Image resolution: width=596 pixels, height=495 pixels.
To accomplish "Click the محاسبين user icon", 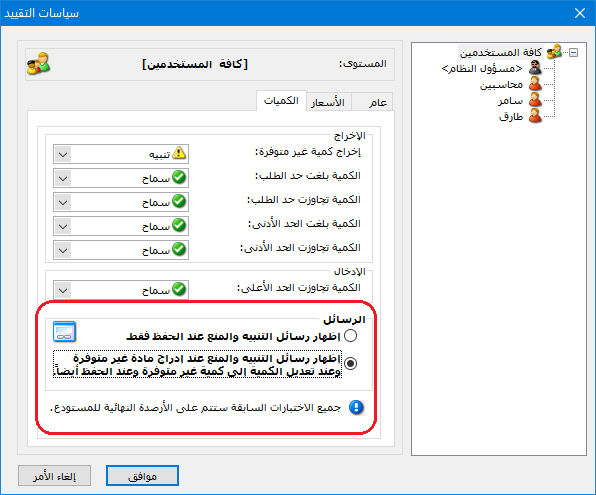I will [535, 84].
